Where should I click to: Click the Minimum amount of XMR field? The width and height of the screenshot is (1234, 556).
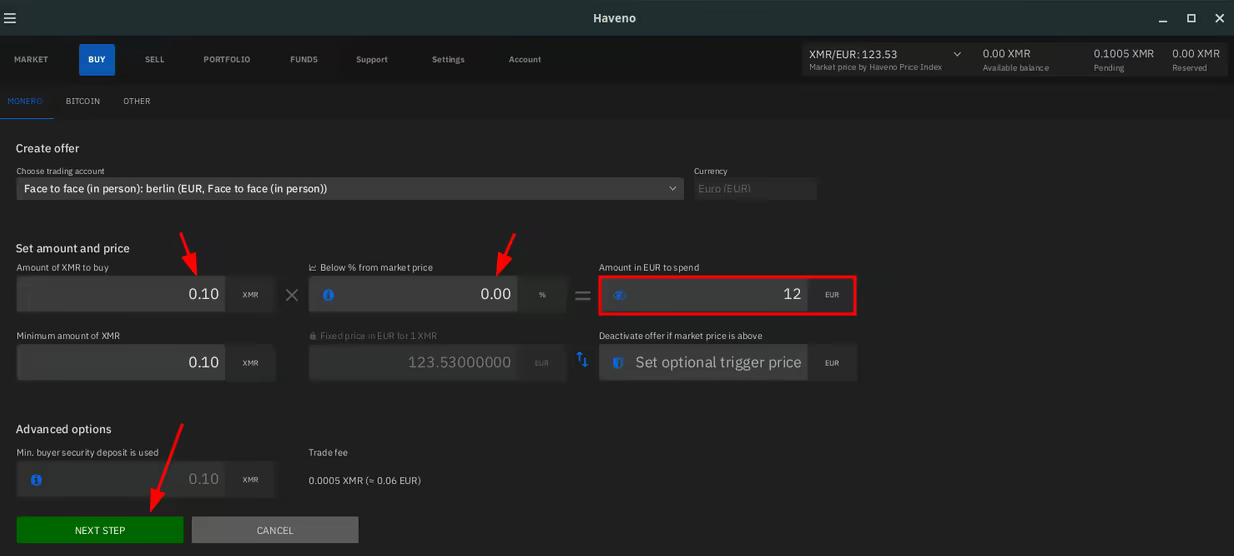121,363
